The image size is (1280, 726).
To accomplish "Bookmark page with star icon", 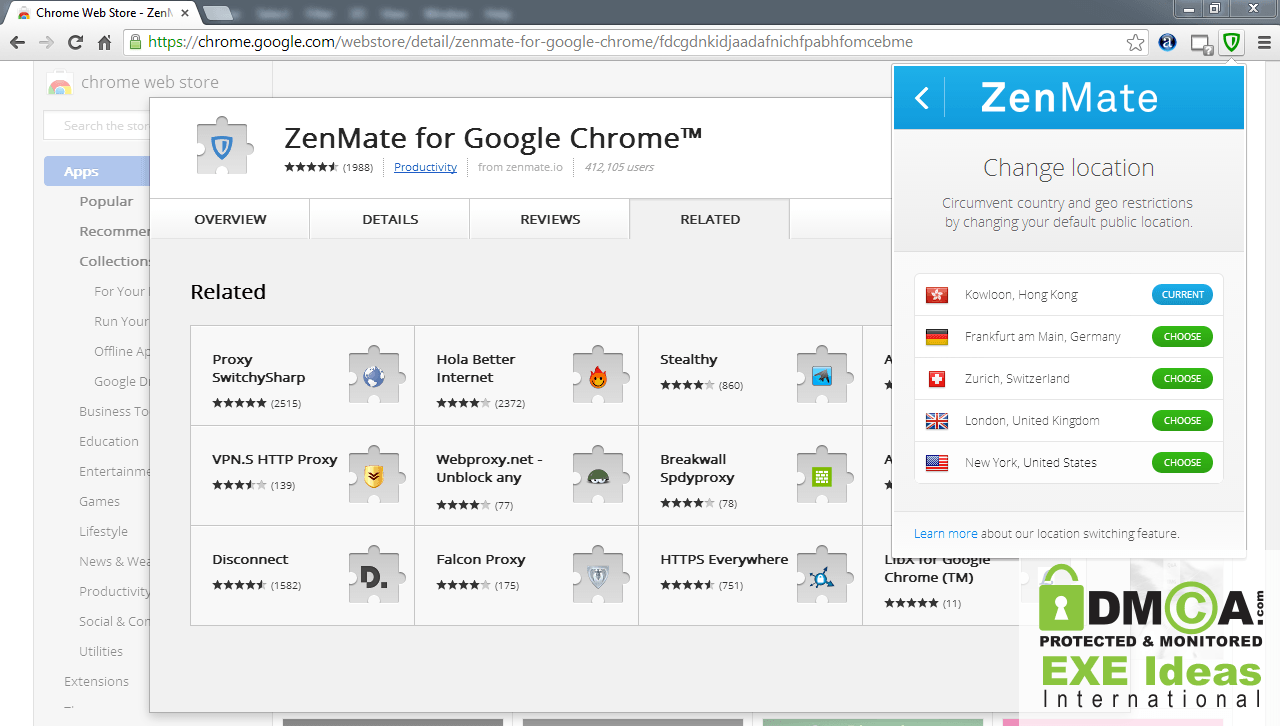I will [x=1135, y=42].
